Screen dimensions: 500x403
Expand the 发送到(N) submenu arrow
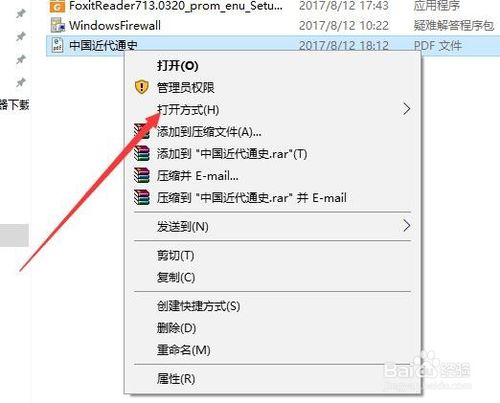(x=406, y=226)
